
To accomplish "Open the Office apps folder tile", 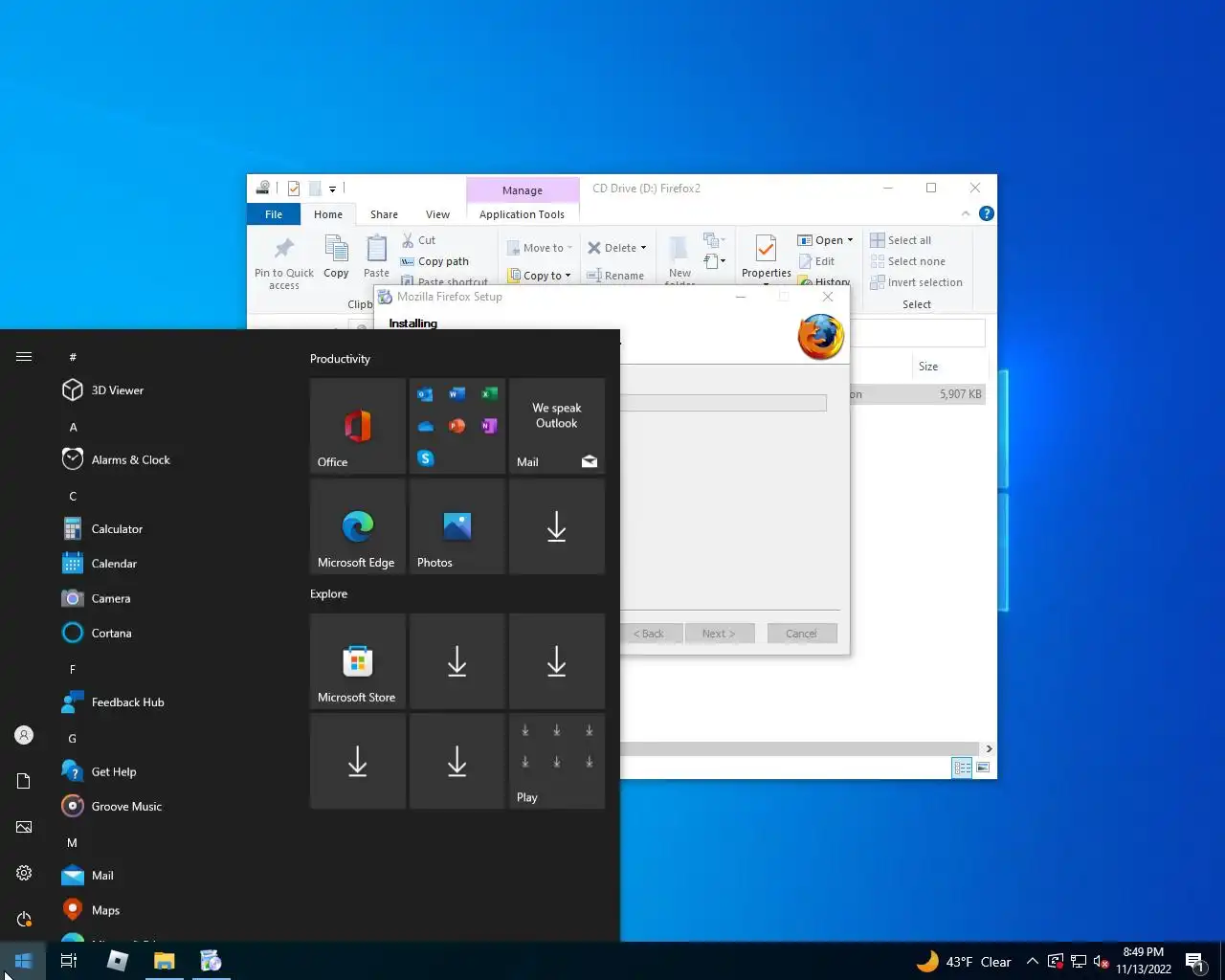I will tap(457, 426).
